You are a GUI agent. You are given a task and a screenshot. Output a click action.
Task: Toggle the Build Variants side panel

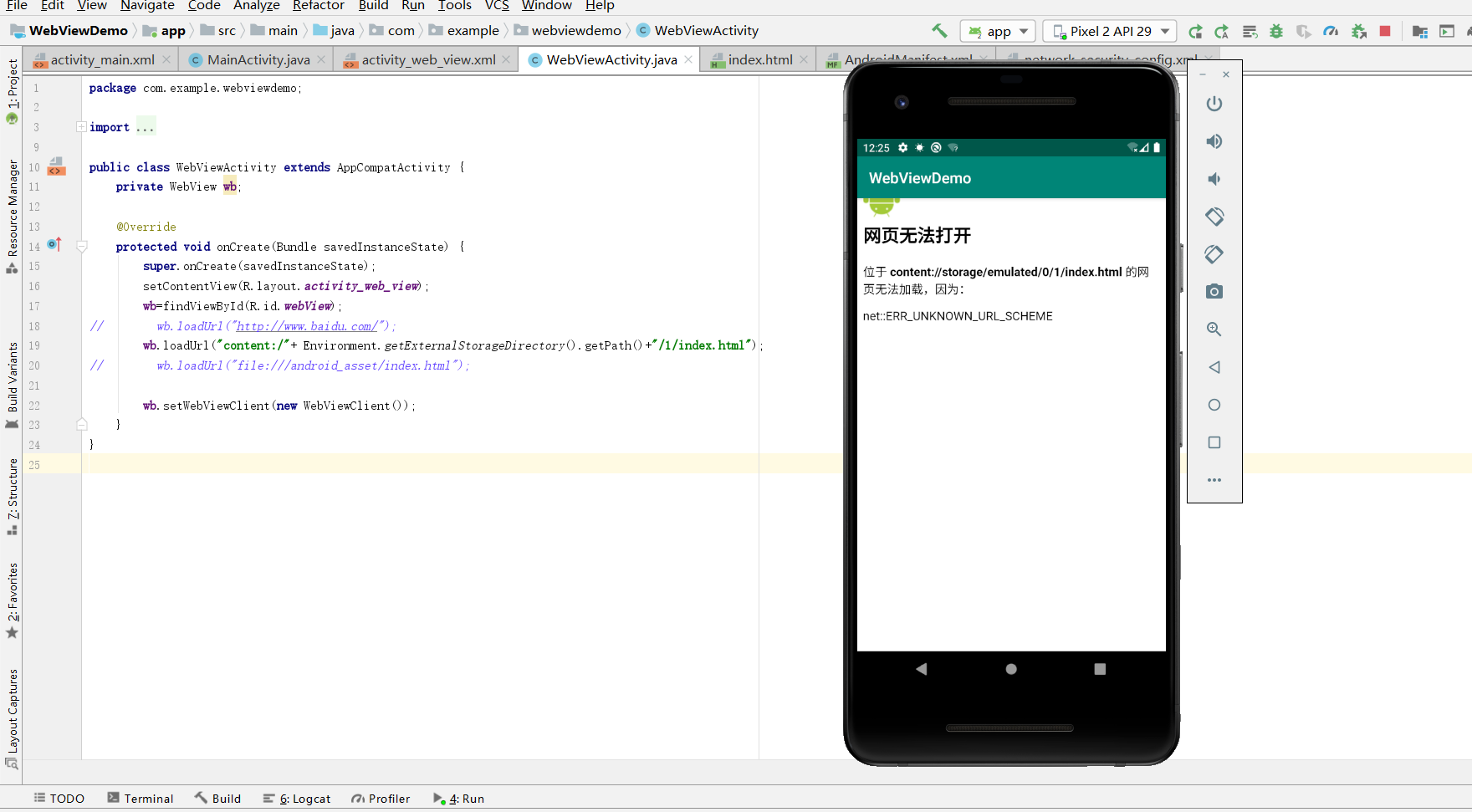click(x=12, y=385)
